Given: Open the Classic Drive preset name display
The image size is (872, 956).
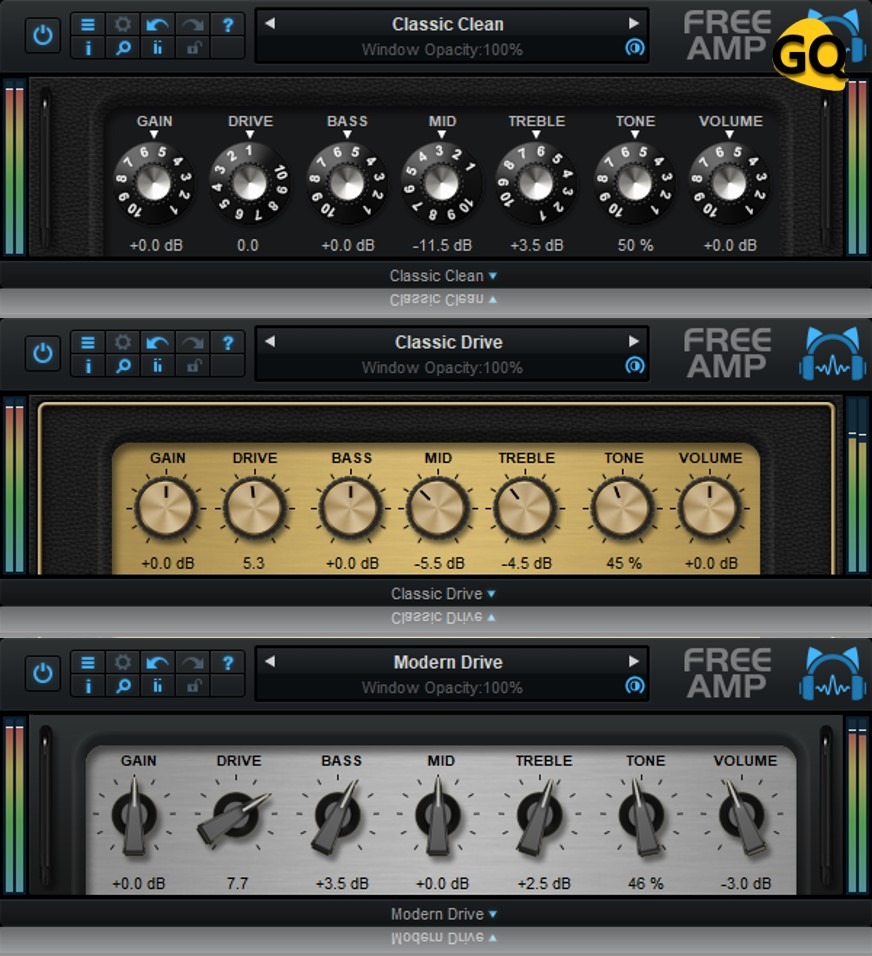Looking at the screenshot, I should pyautogui.click(x=448, y=343).
